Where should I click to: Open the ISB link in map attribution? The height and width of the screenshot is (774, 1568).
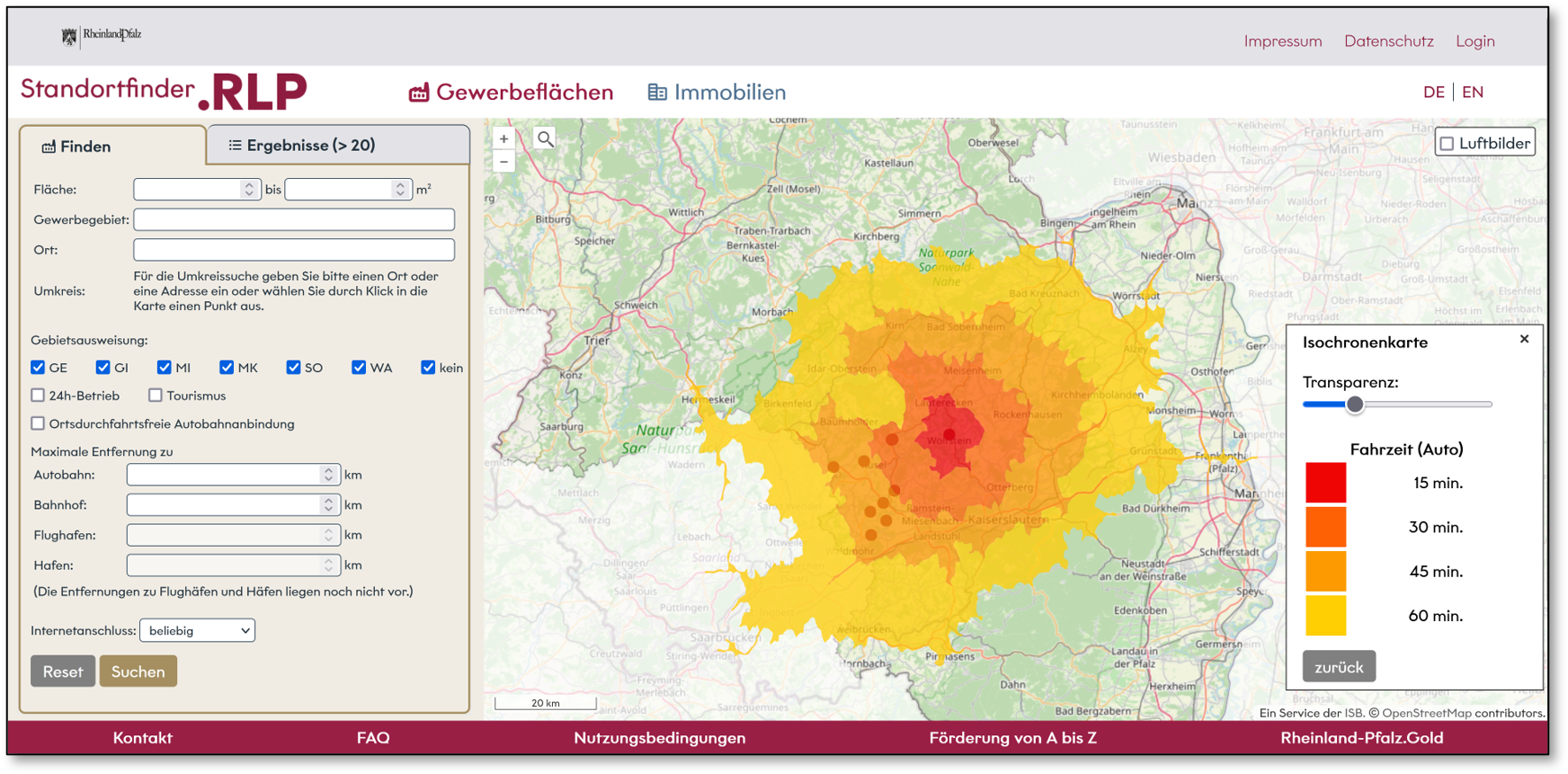tap(1353, 713)
